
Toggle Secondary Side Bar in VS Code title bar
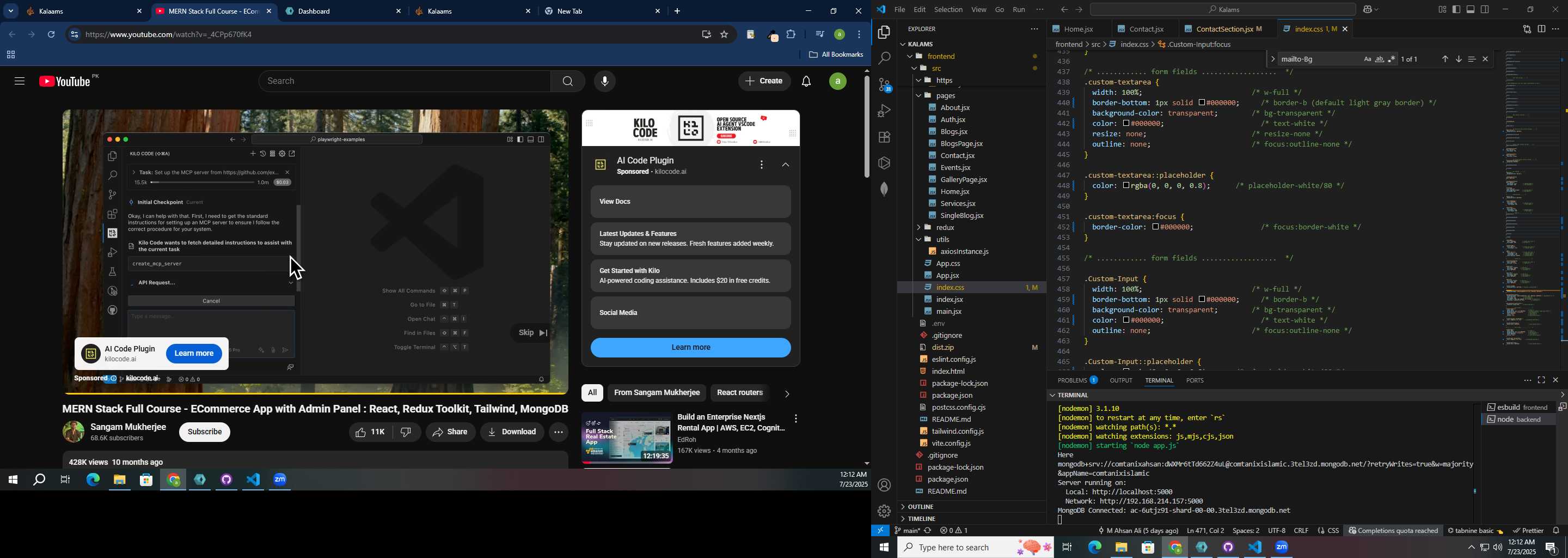click(1485, 10)
